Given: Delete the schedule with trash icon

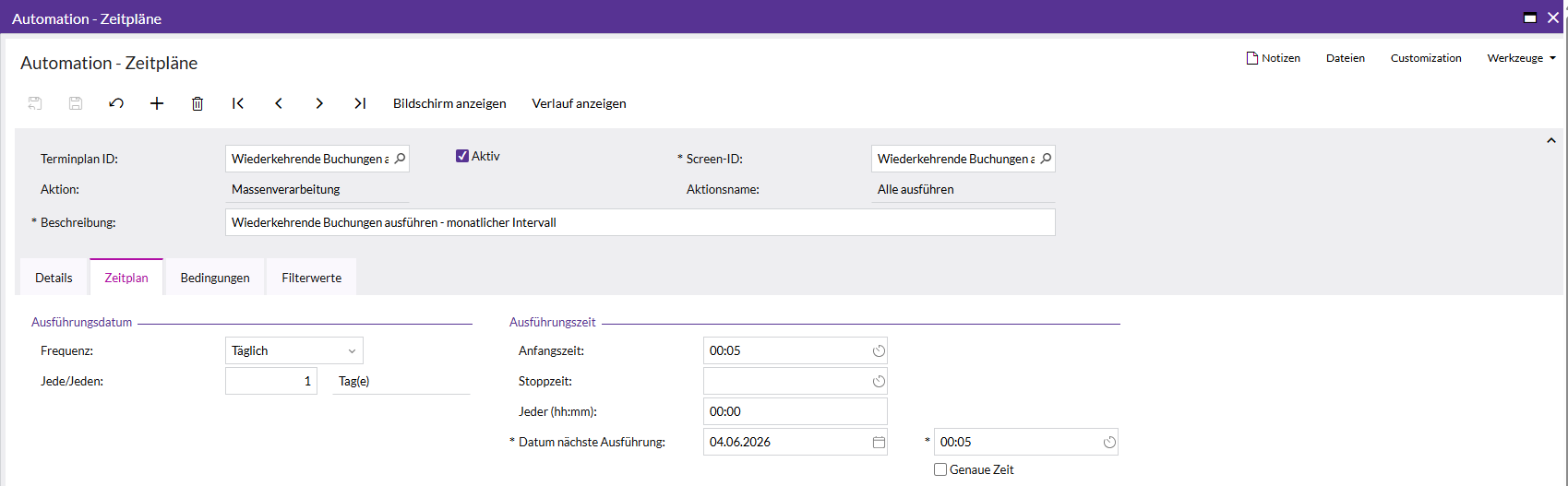Looking at the screenshot, I should pyautogui.click(x=197, y=103).
